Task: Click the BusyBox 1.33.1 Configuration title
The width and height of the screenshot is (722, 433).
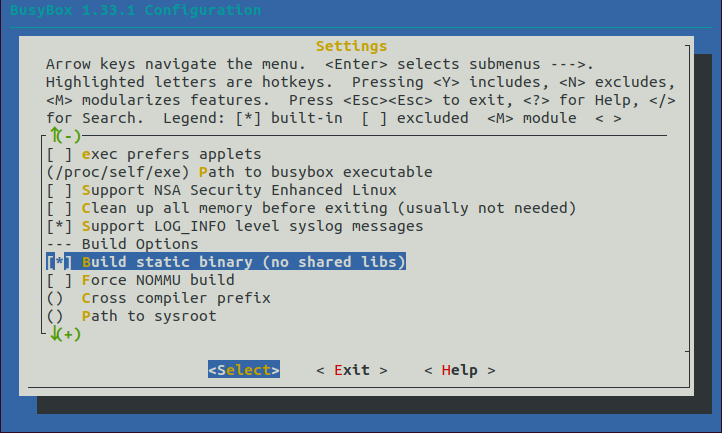Action: tap(136, 10)
